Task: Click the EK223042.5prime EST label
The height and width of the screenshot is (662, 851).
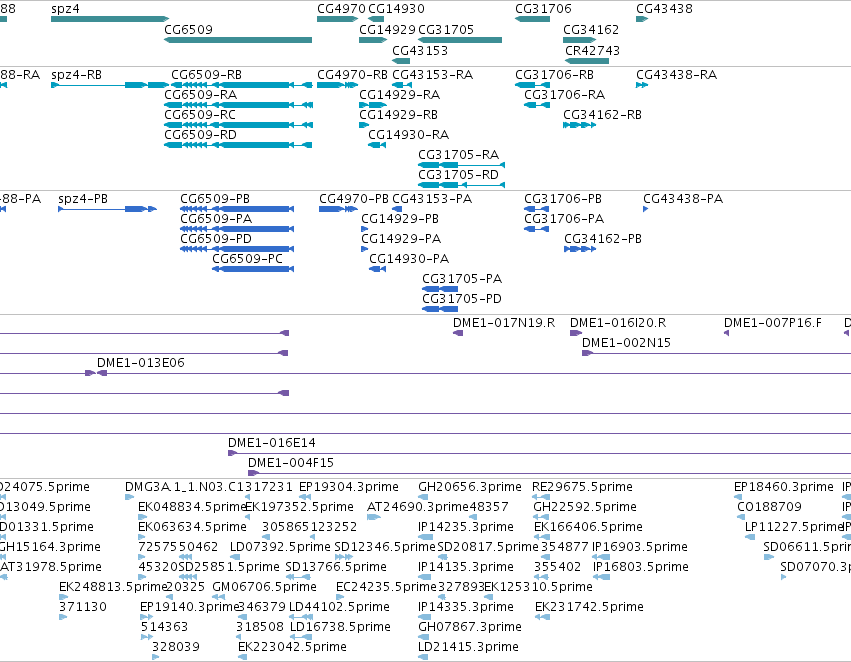Action: 293,647
